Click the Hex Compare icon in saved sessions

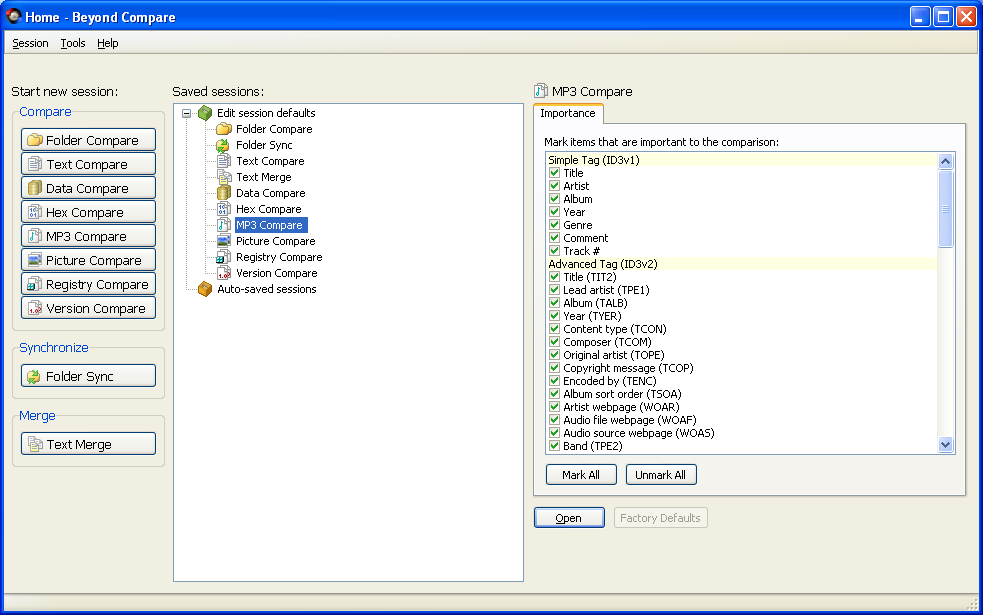coord(226,209)
